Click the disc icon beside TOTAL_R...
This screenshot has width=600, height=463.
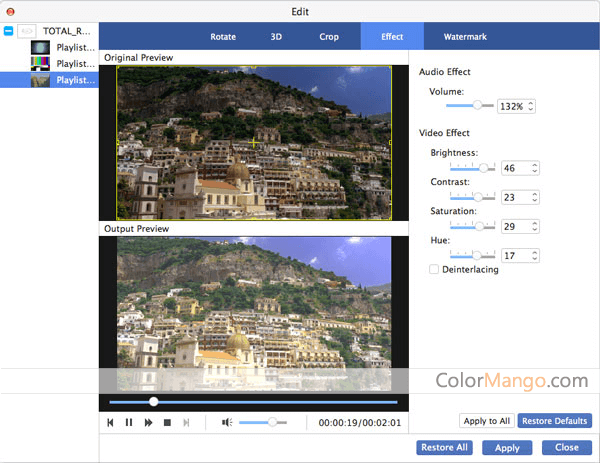pyautogui.click(x=28, y=31)
